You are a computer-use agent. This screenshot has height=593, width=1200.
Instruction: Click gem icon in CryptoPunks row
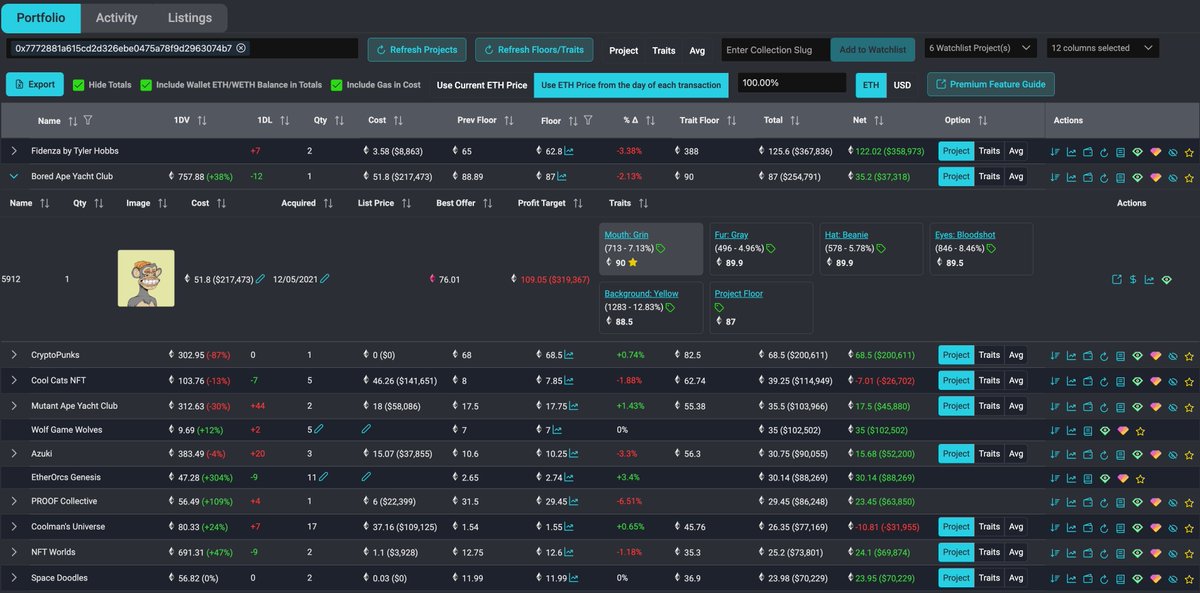[x=1155, y=355]
